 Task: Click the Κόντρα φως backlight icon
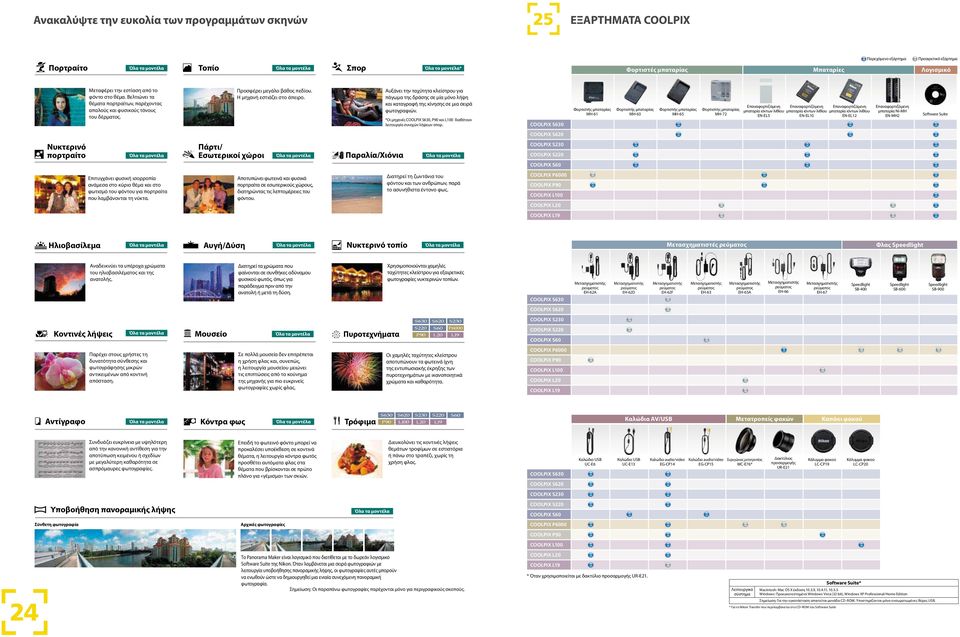point(190,421)
